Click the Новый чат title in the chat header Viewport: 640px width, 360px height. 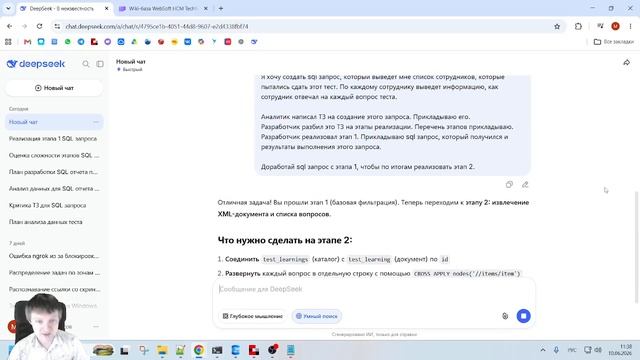[131, 62]
